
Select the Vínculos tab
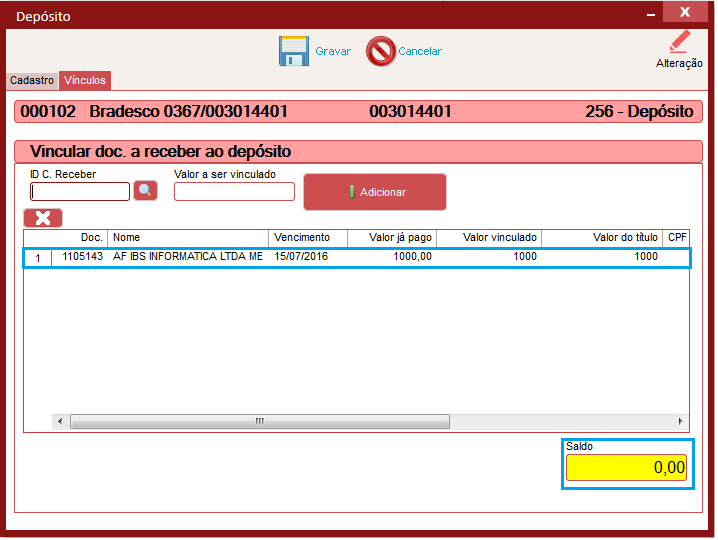[85, 80]
